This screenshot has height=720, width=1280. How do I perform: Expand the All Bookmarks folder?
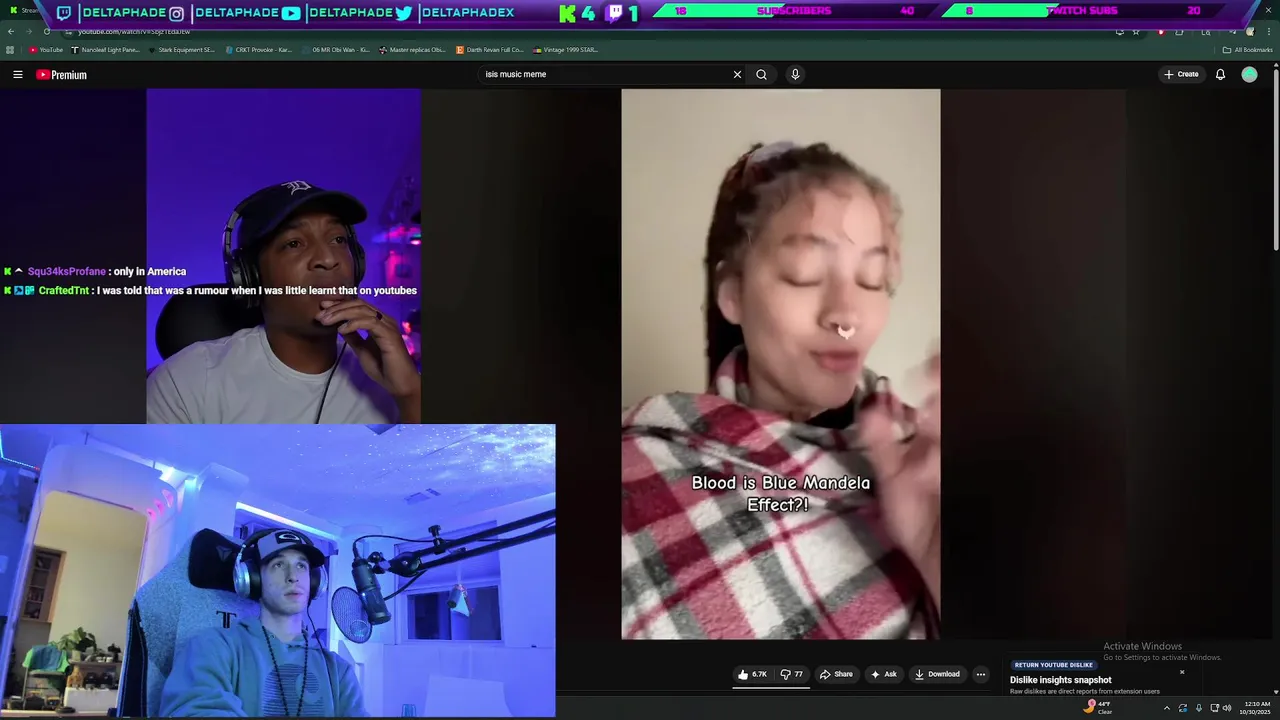tap(1247, 49)
